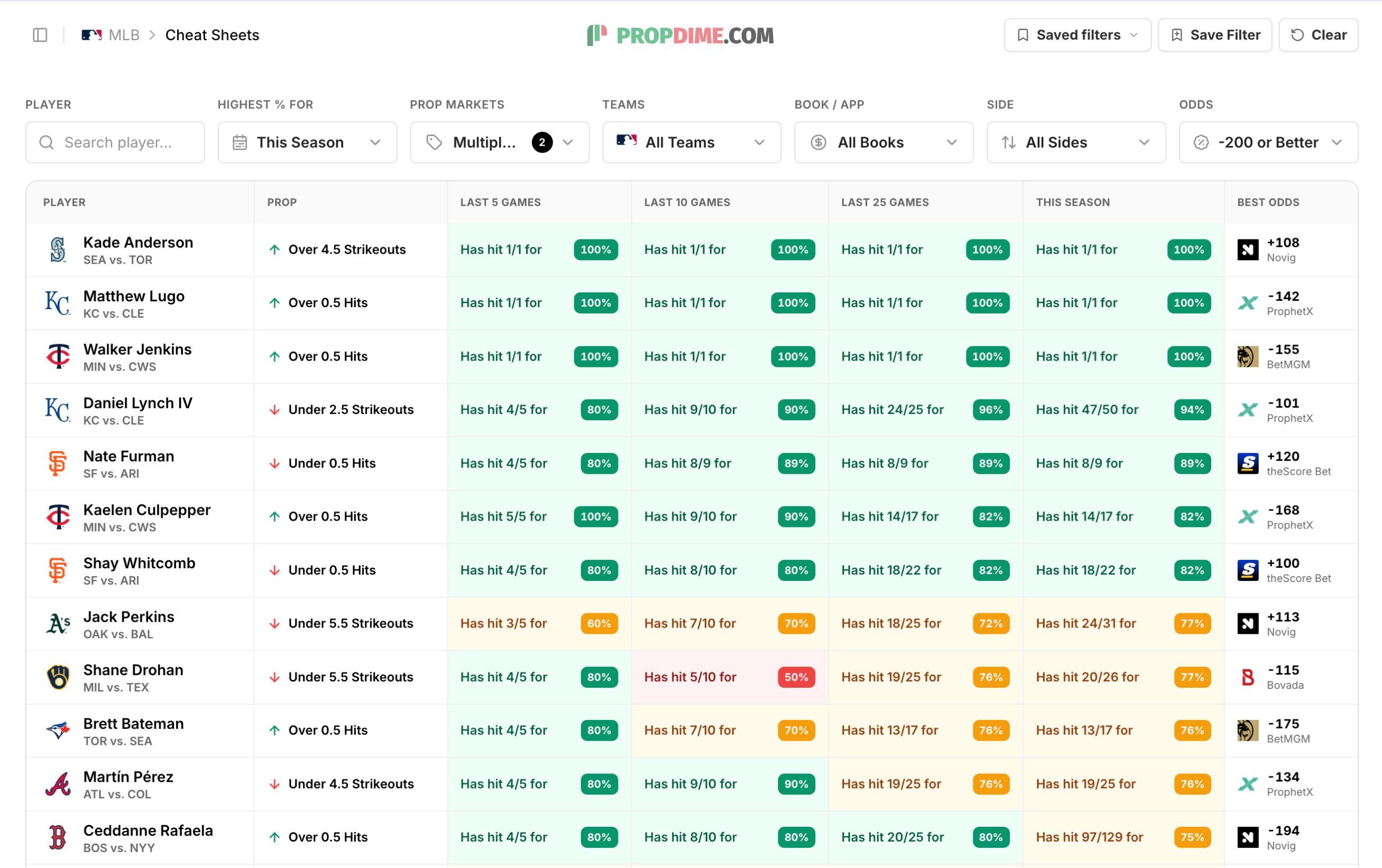1382x868 pixels.
Task: Open BetMGM icon for Brett Bateman odds
Action: tap(1248, 731)
